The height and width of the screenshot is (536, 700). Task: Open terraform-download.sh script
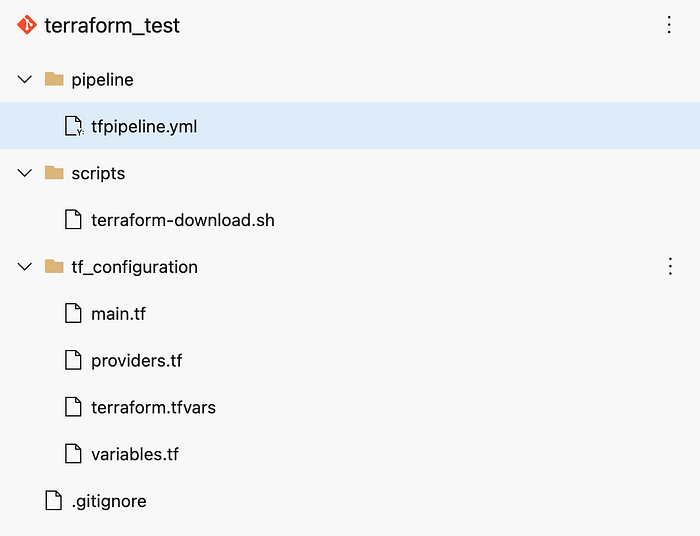click(x=182, y=220)
